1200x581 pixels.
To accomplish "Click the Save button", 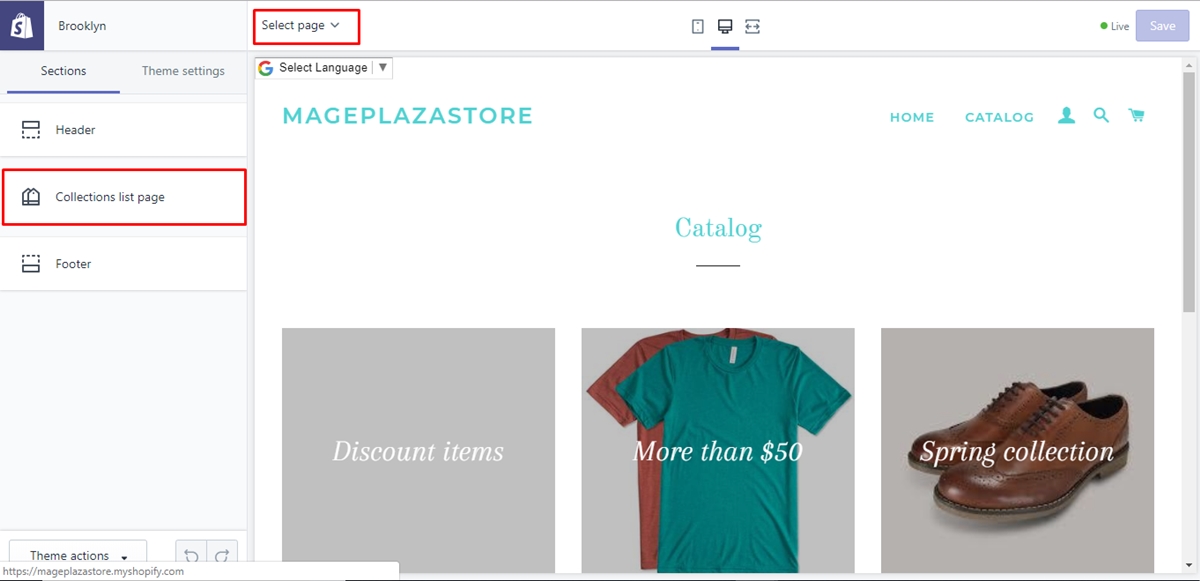I will click(1162, 26).
